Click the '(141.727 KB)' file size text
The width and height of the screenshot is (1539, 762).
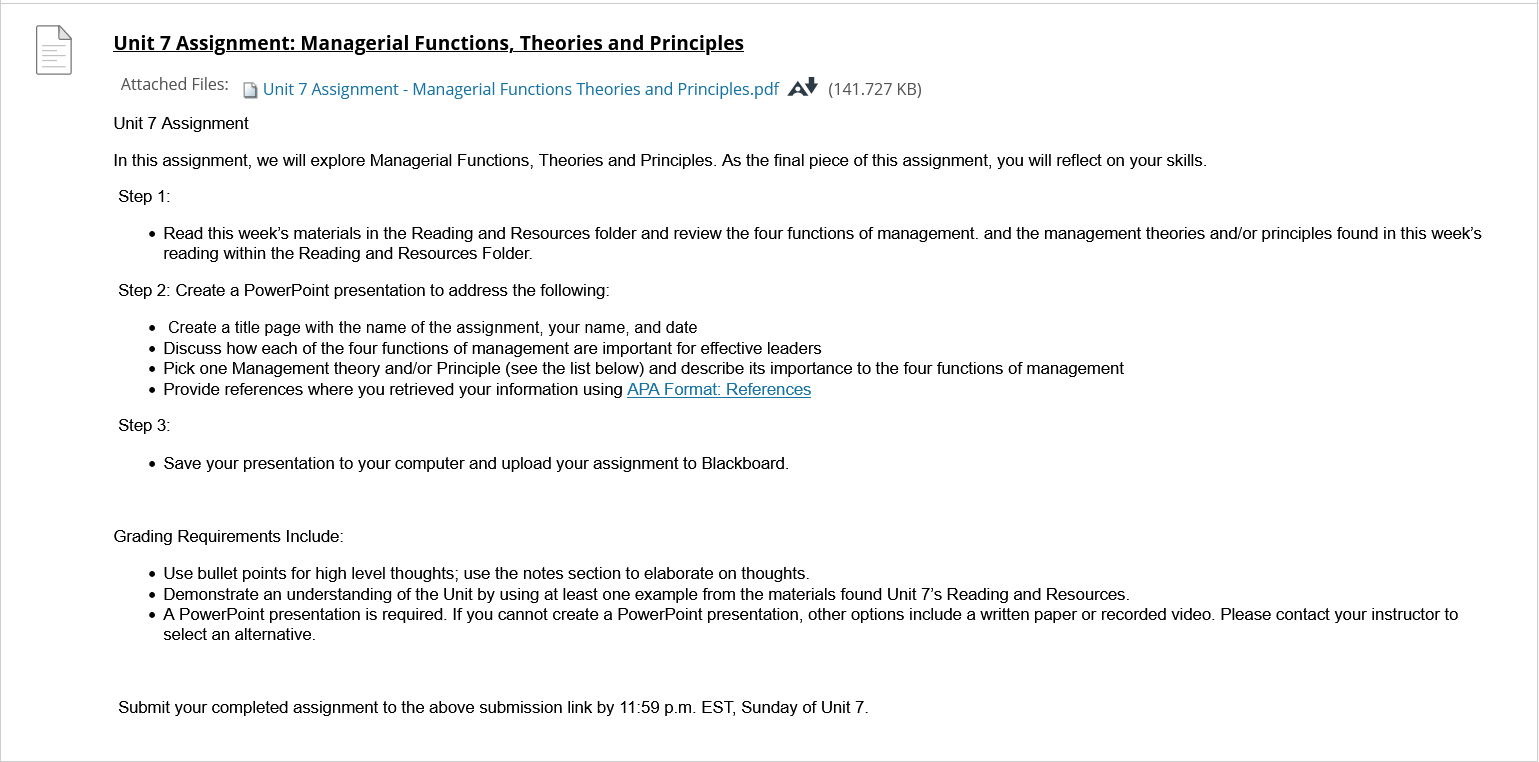point(875,89)
